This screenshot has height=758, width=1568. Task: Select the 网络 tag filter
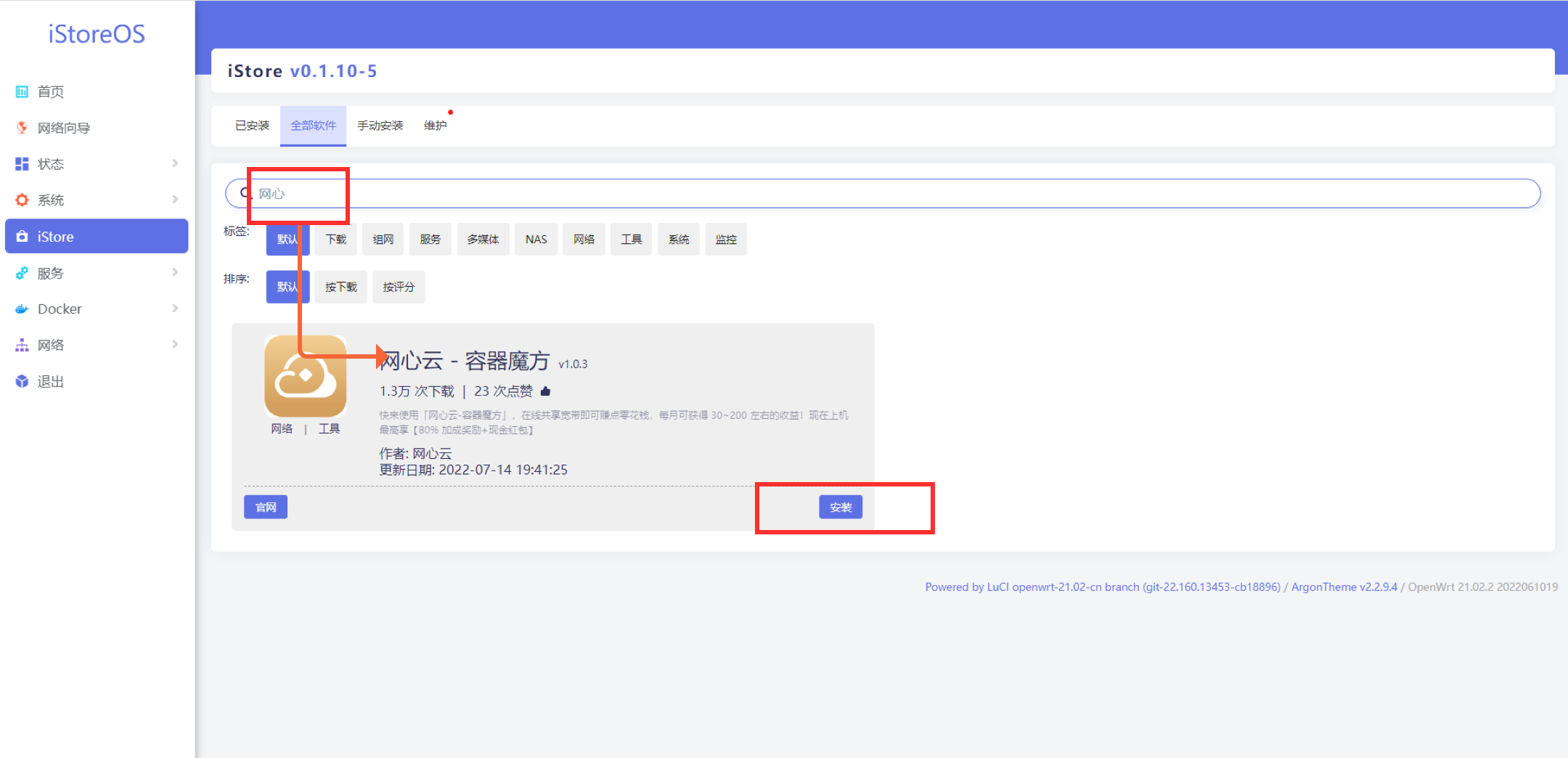pyautogui.click(x=584, y=240)
